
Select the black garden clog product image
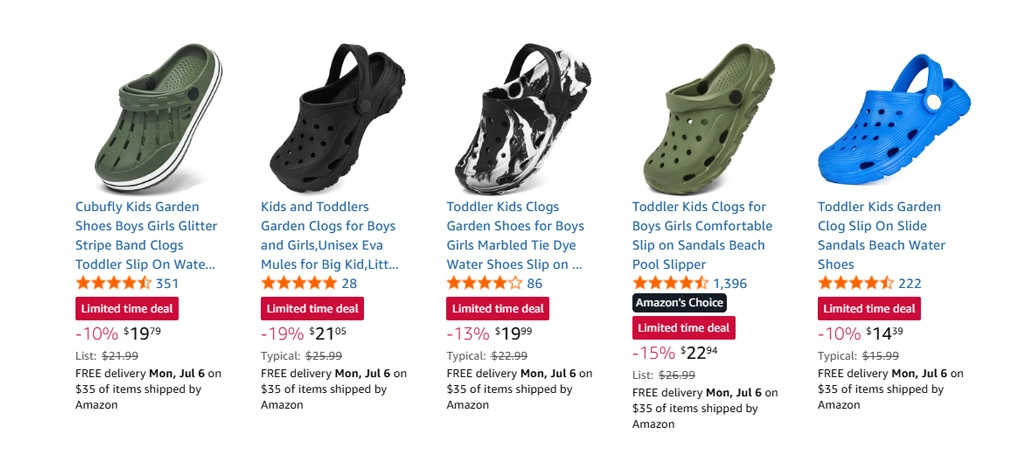point(337,118)
